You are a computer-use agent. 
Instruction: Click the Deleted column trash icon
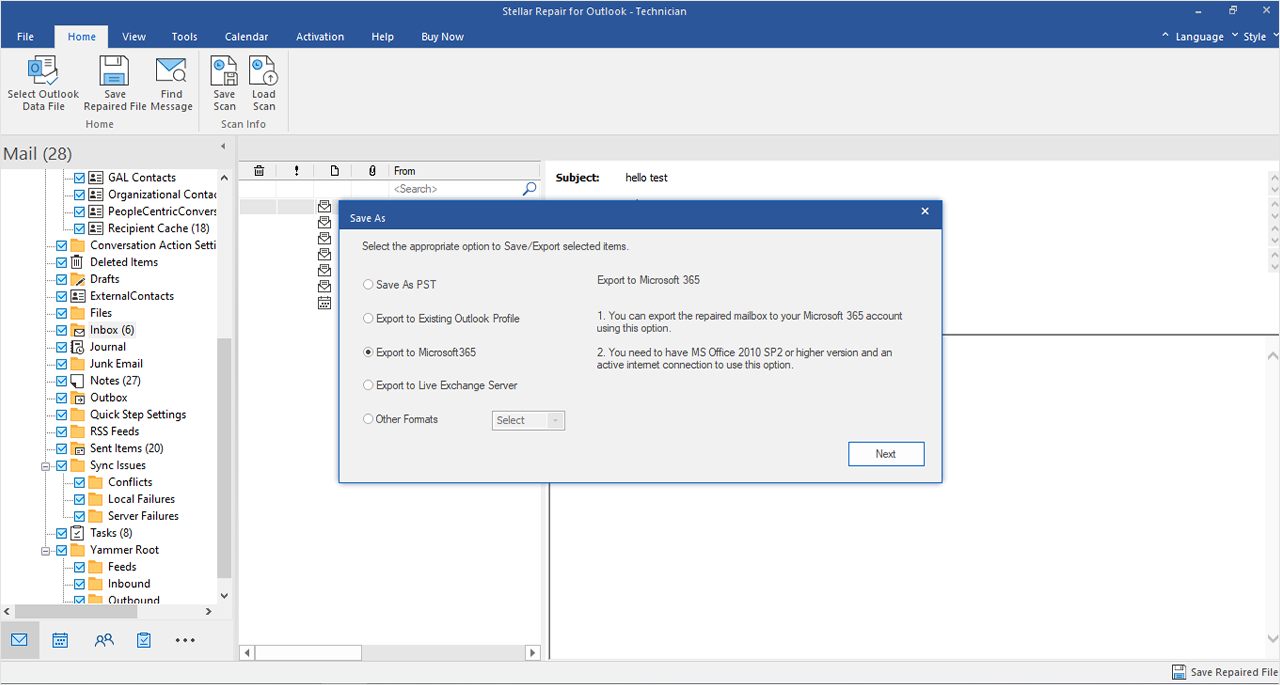pos(258,171)
